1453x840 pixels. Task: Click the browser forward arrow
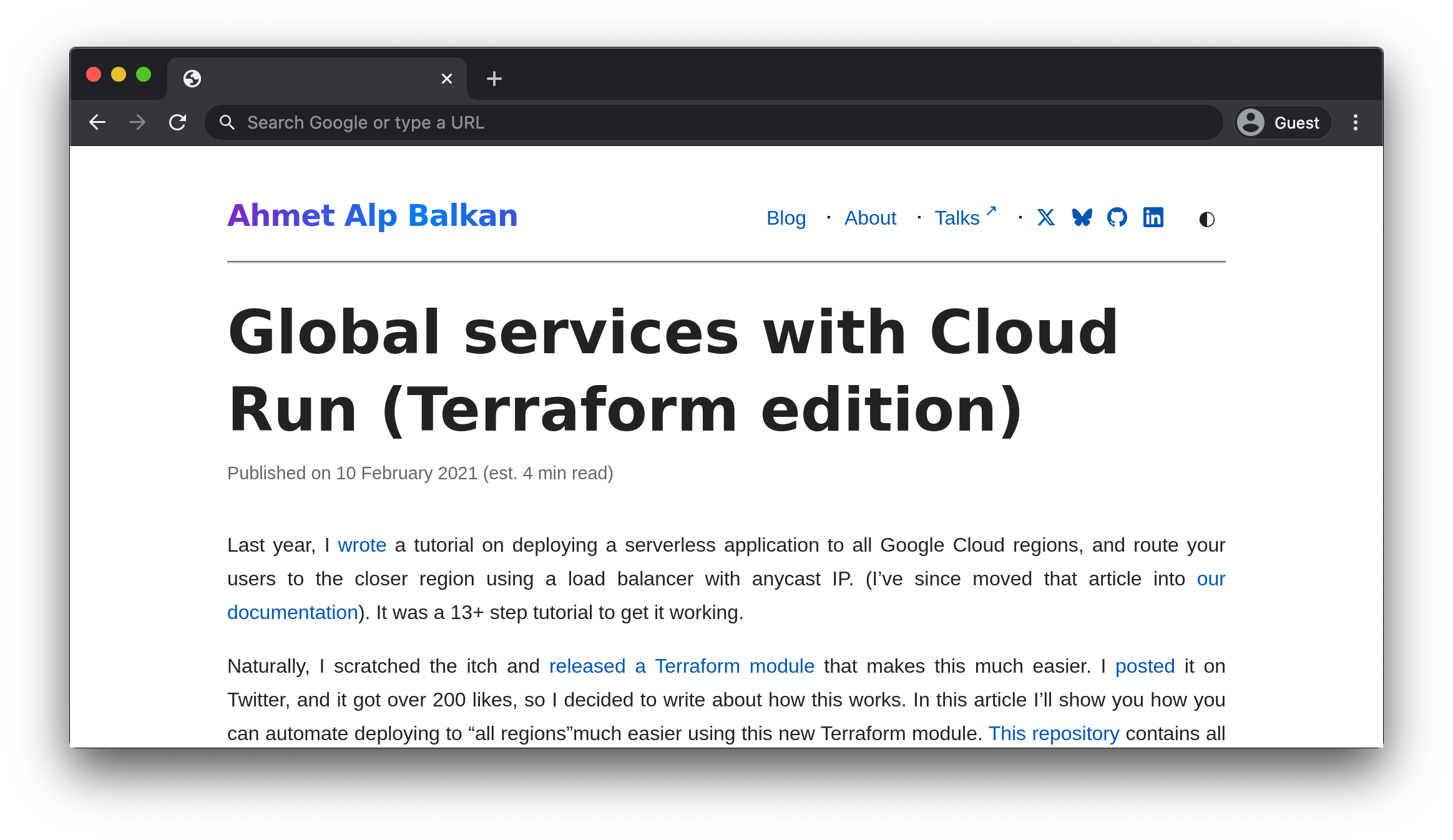point(137,122)
